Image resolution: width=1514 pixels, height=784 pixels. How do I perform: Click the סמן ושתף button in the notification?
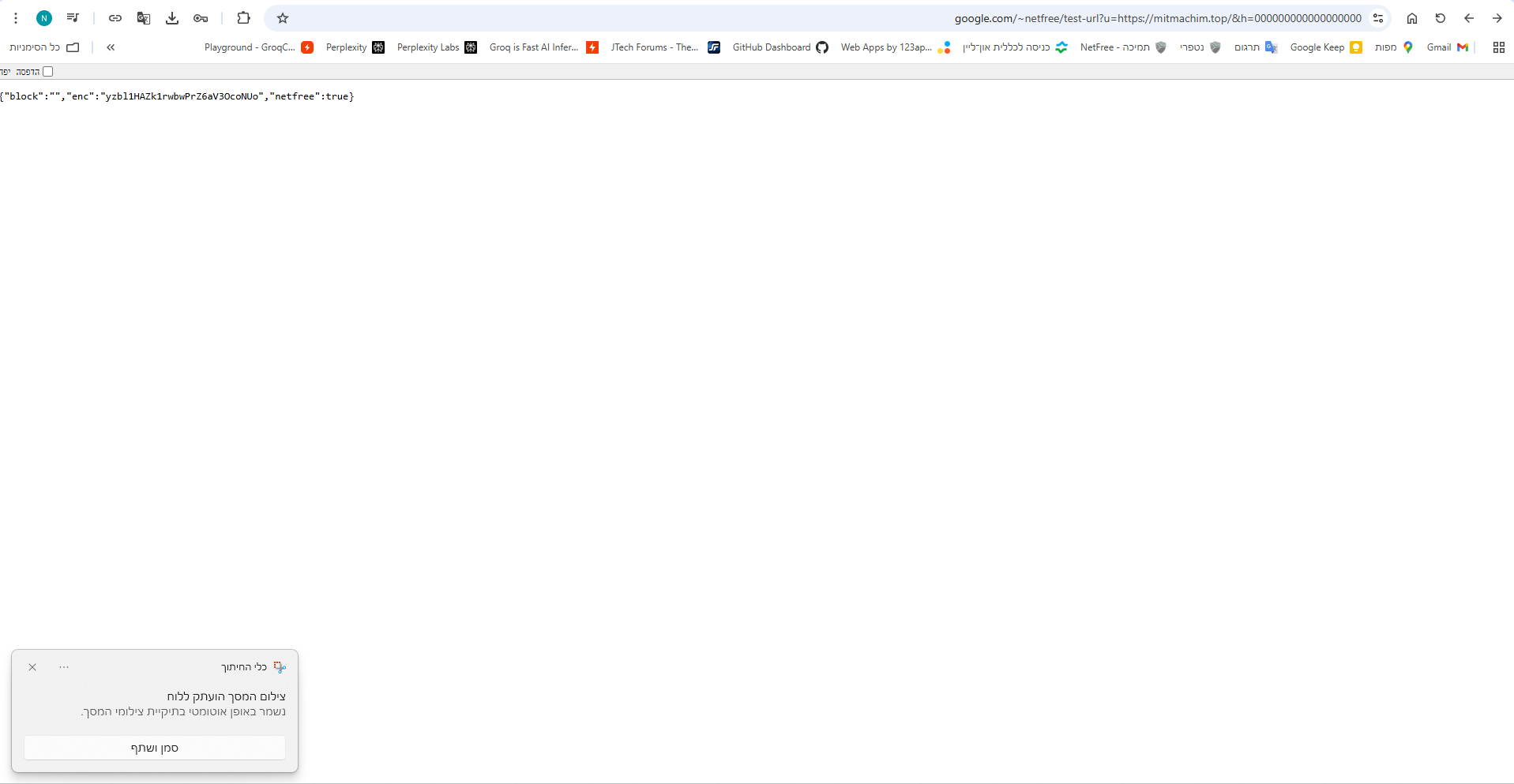(154, 747)
